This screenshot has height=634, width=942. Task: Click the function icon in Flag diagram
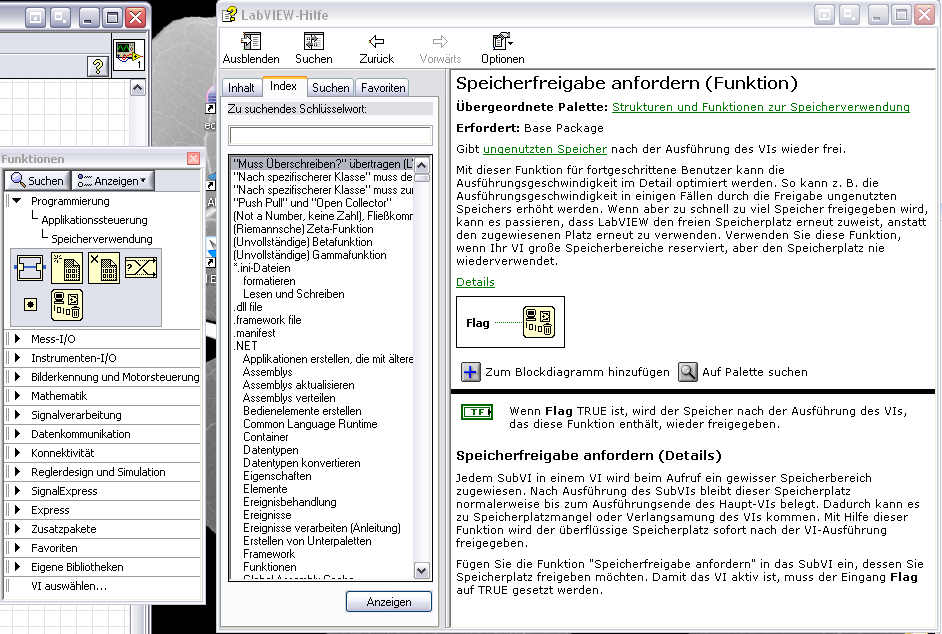pos(539,322)
